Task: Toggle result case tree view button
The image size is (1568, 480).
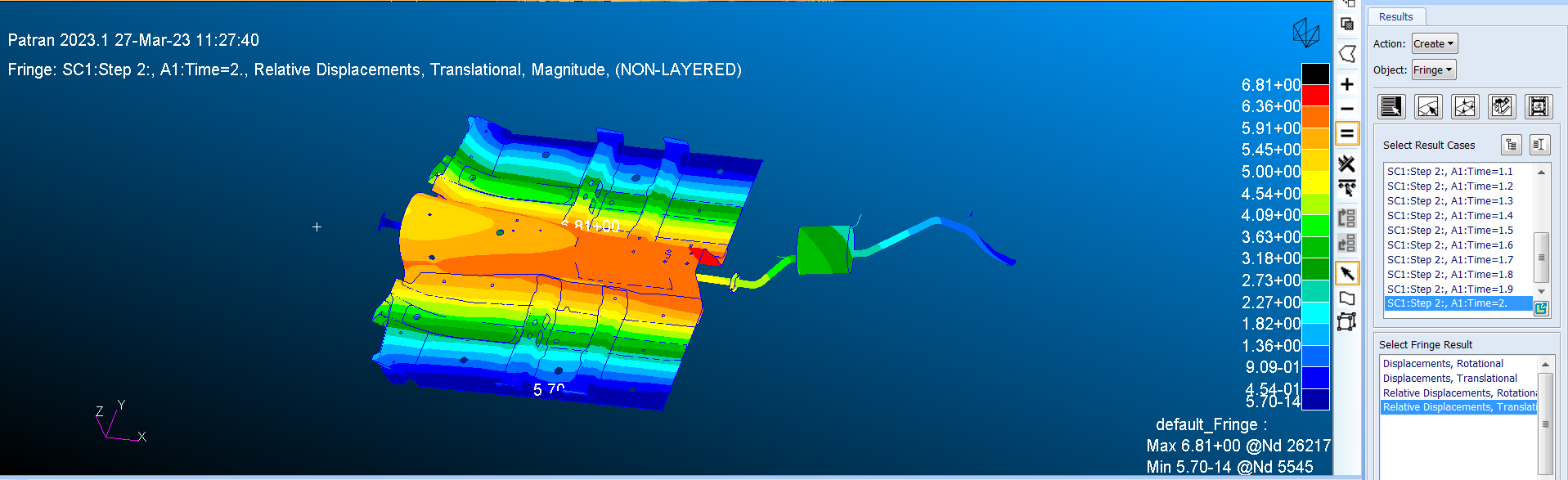Action: point(1511,145)
